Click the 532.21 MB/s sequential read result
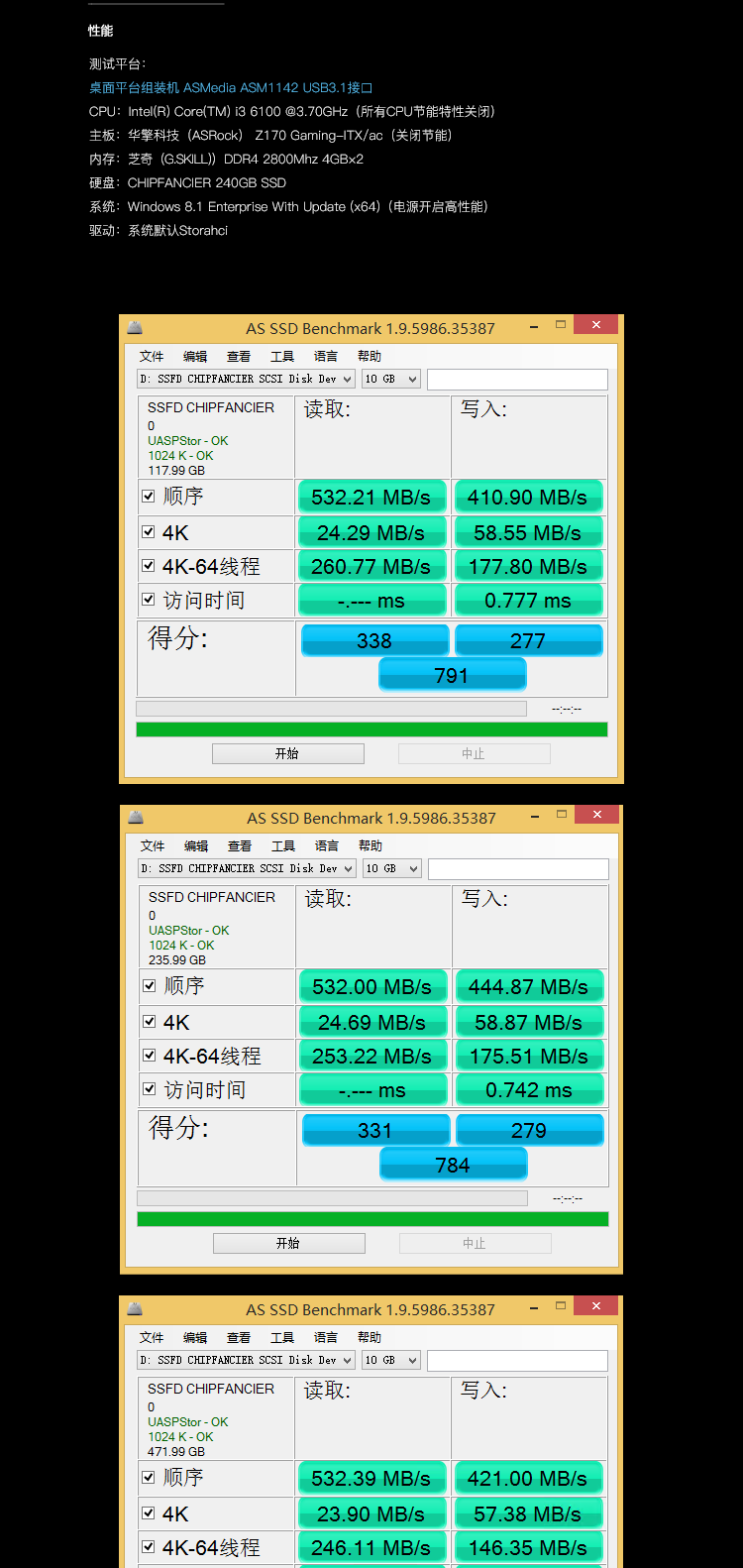The height and width of the screenshot is (1568, 743). click(x=371, y=497)
